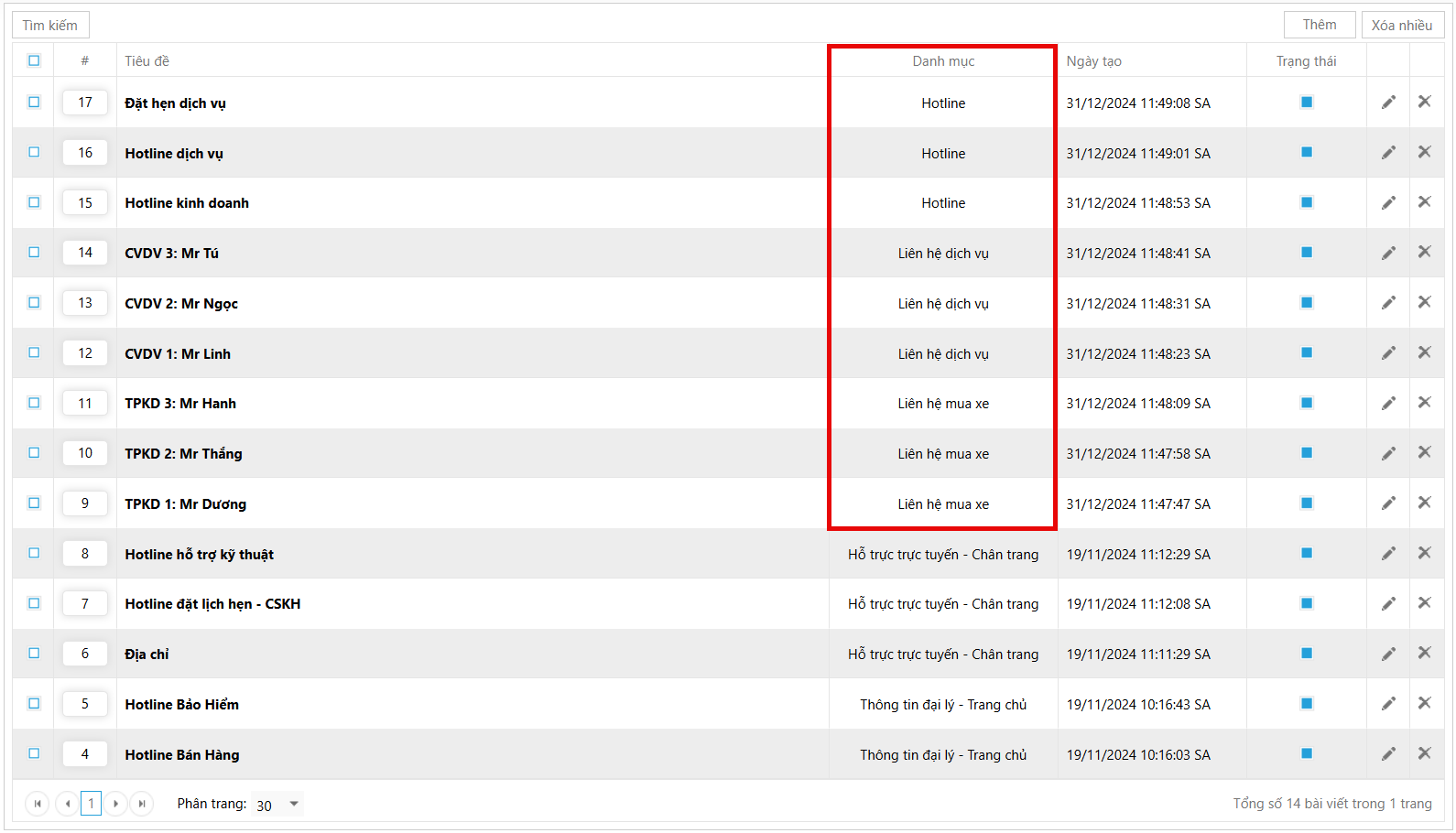Image resolution: width=1456 pixels, height=833 pixels.
Task: Click the 'Tìm kiếm' search button
Action: [x=50, y=25]
